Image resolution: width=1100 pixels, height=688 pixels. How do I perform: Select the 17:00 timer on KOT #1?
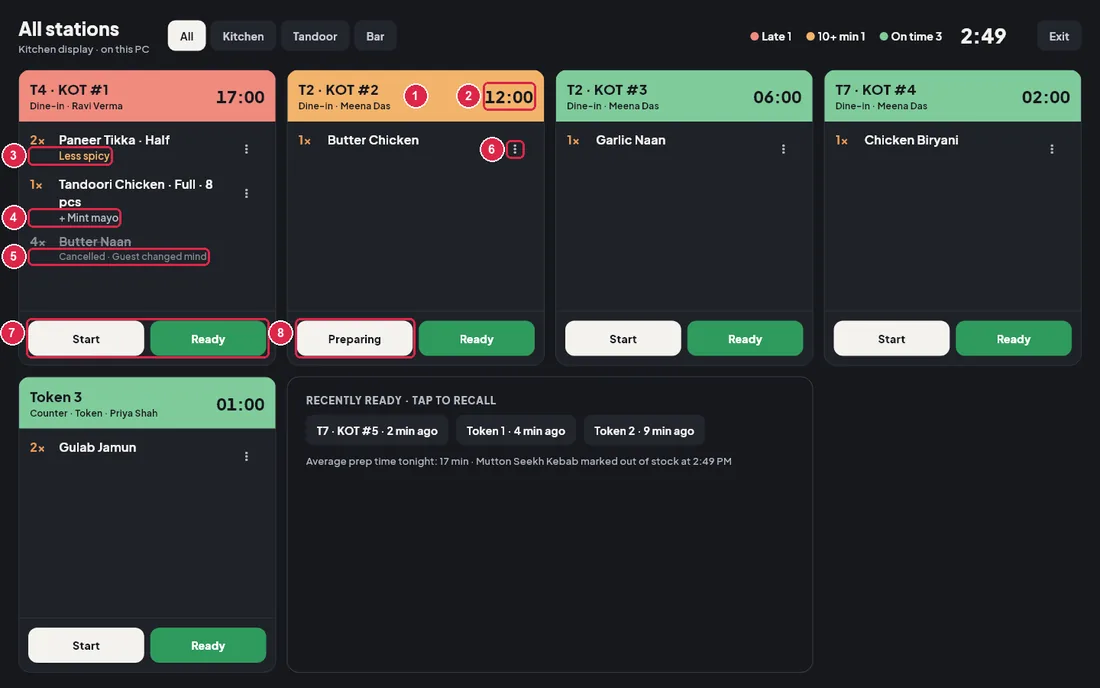(240, 97)
